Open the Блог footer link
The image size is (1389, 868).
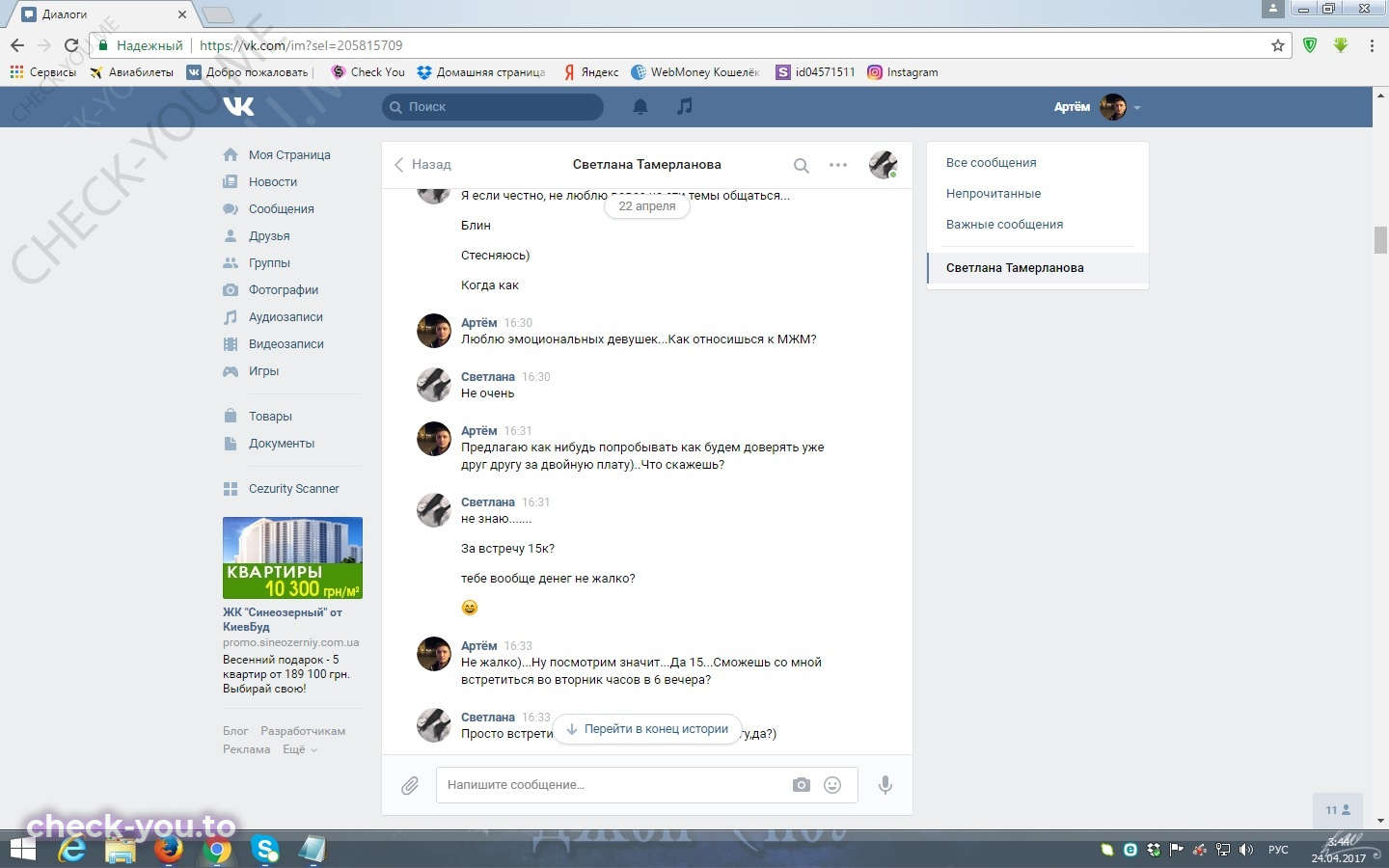pos(235,731)
